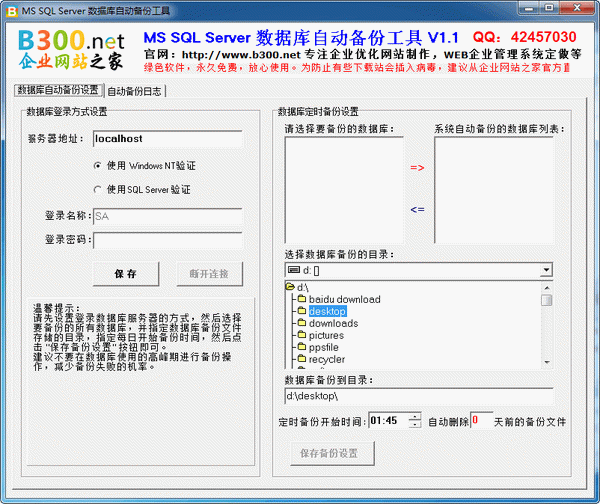Click the folder icon next to baidu download
600x504 pixels.
pos(302,298)
